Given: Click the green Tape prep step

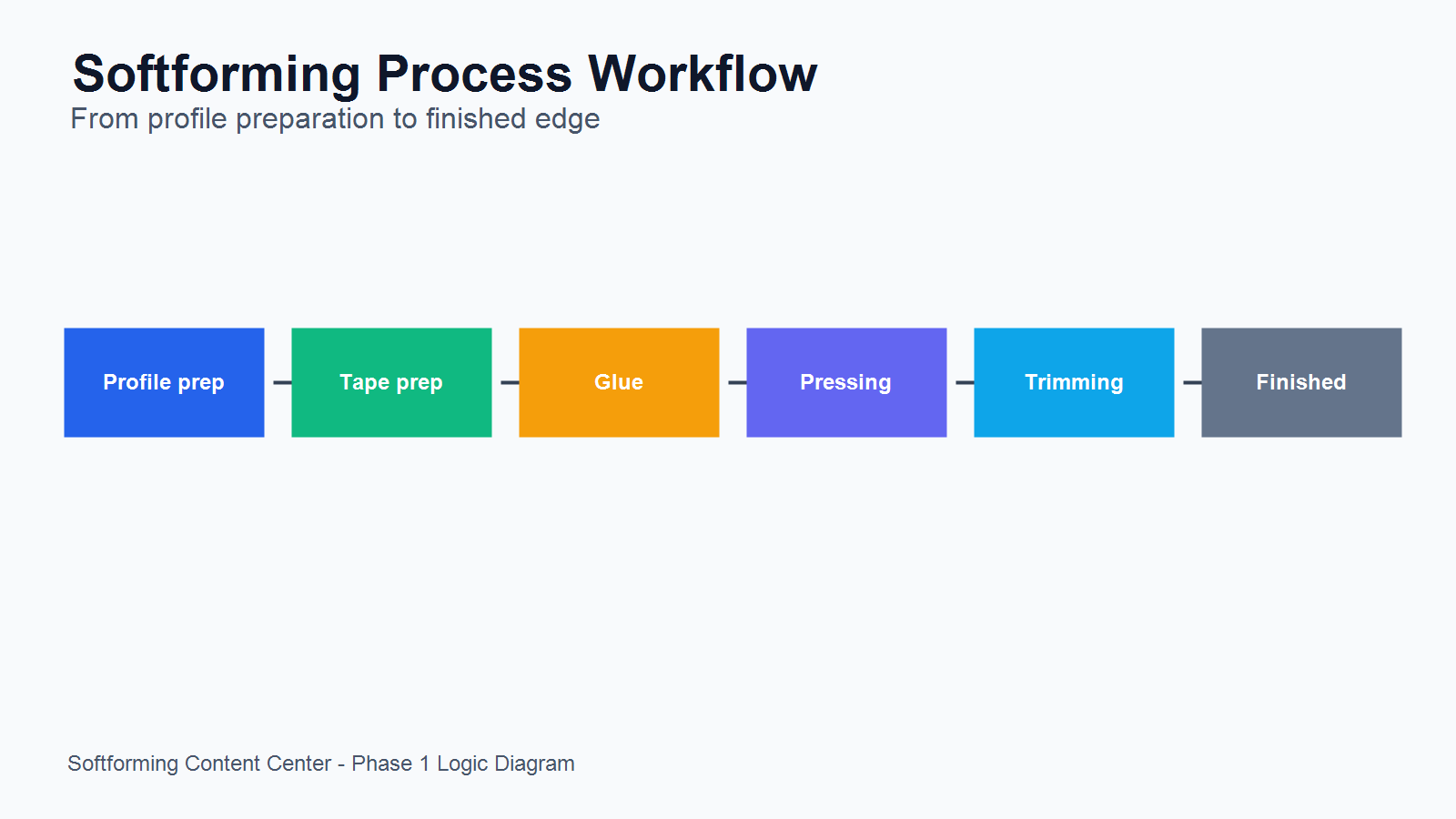Looking at the screenshot, I should coord(391,382).
